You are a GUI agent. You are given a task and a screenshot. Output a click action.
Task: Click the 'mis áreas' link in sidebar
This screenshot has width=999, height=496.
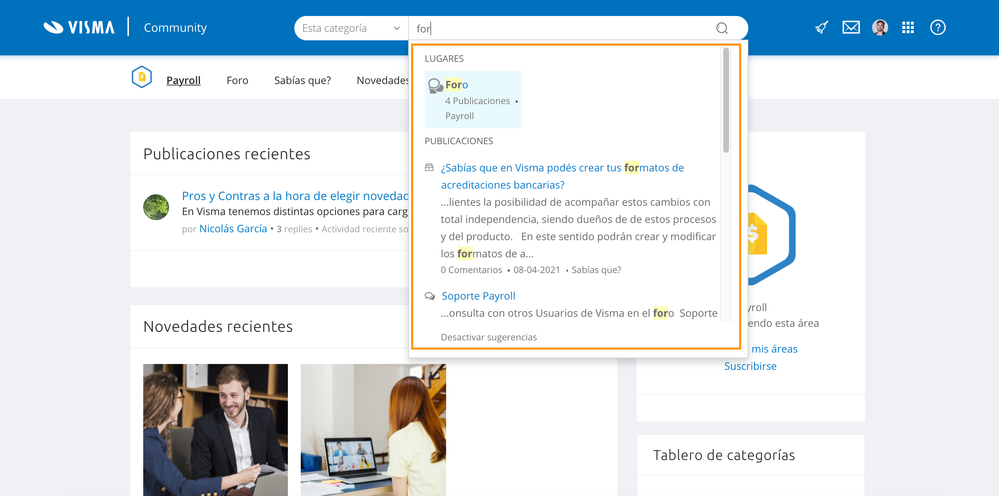click(x=775, y=349)
